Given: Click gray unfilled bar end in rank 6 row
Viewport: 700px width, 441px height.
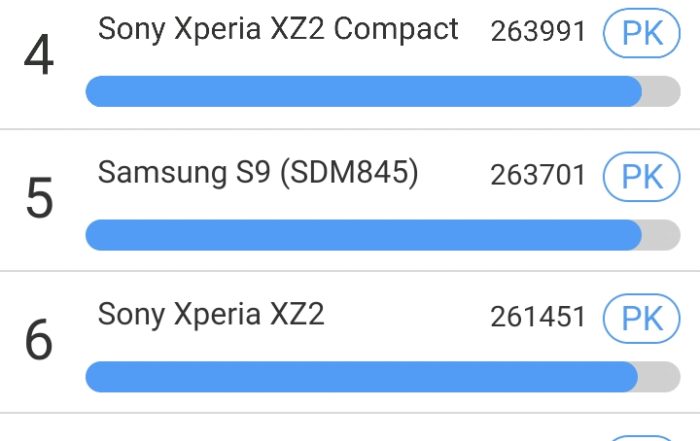Looking at the screenshot, I should pos(660,376).
